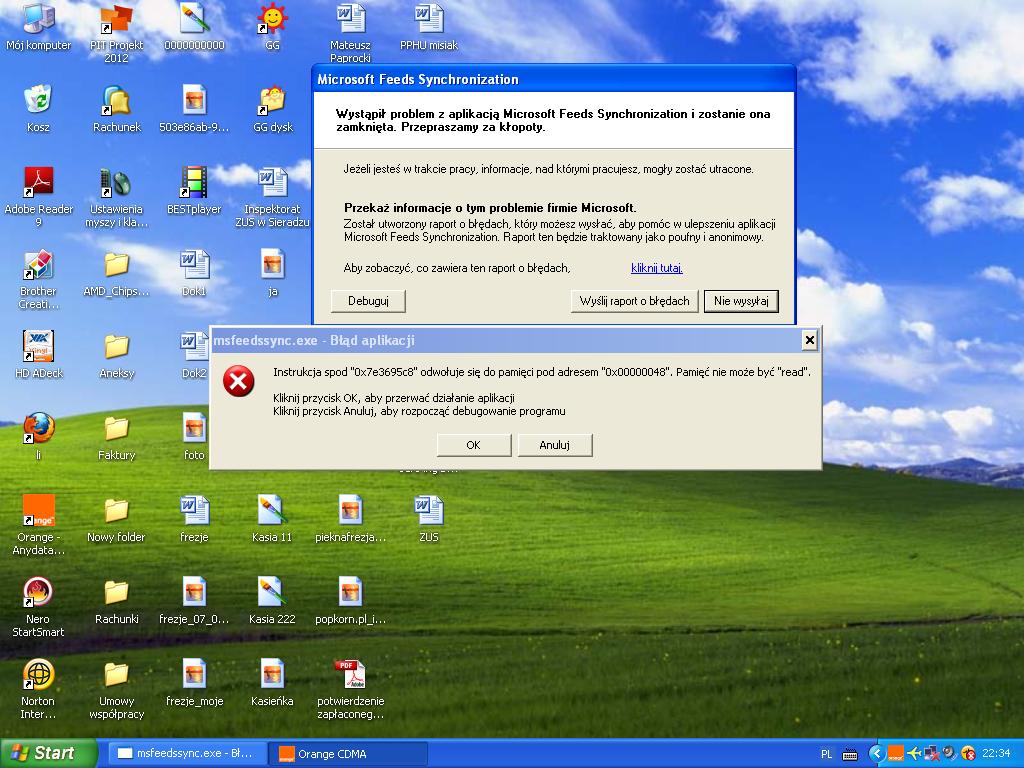Select the Rachunek shortcut icon
This screenshot has width=1024, height=768.
(x=116, y=109)
